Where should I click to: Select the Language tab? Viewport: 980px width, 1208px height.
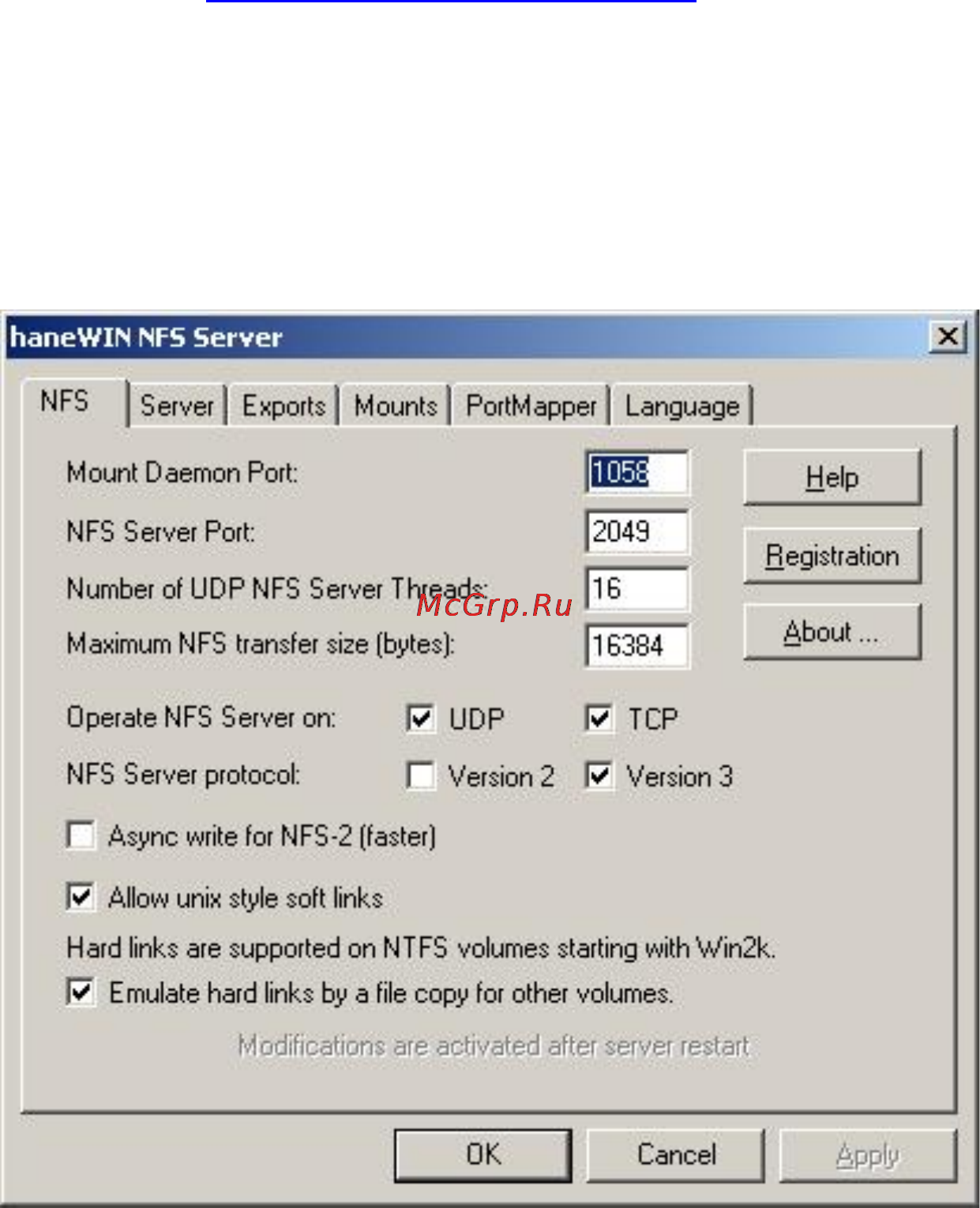tap(682, 406)
